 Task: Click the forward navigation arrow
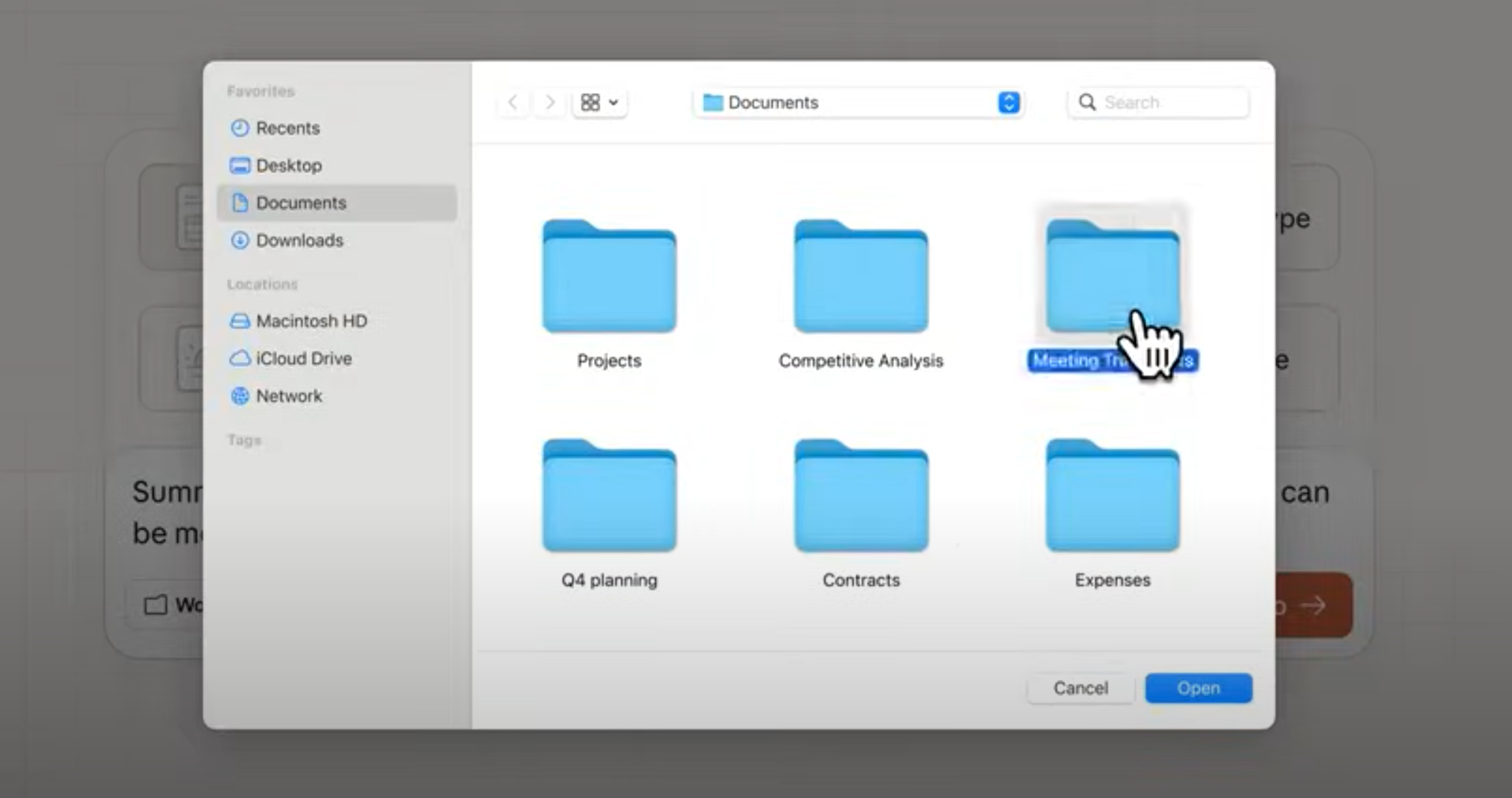click(550, 103)
